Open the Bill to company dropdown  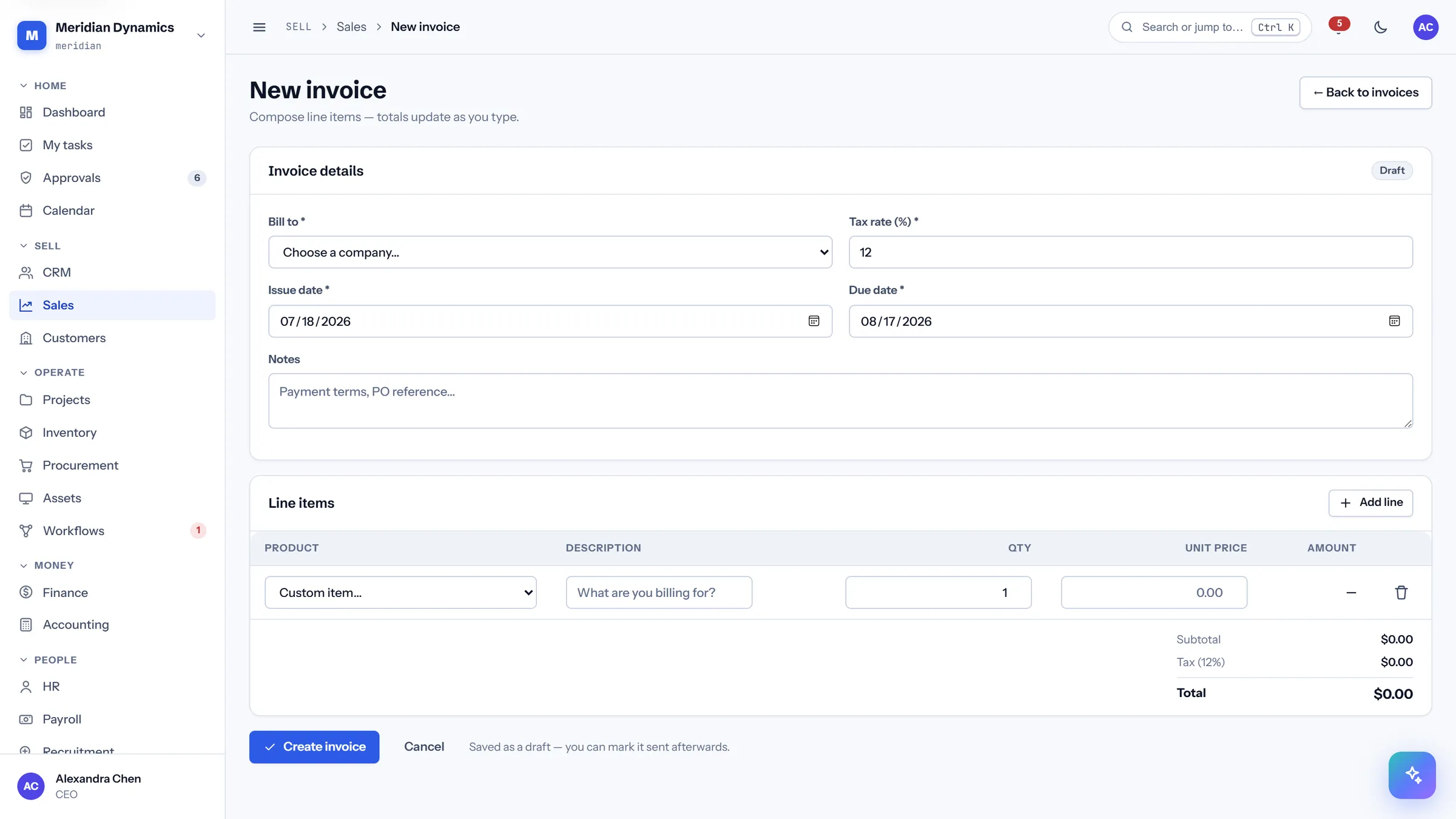click(550, 252)
